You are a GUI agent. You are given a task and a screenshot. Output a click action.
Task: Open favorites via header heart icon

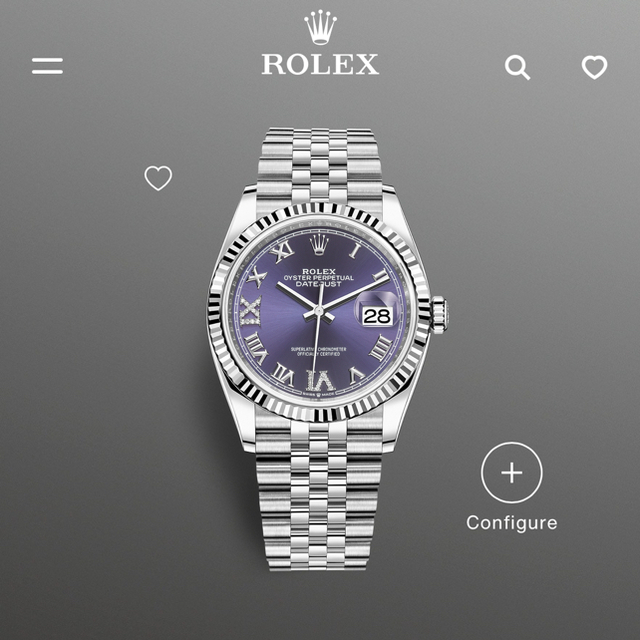point(594,67)
